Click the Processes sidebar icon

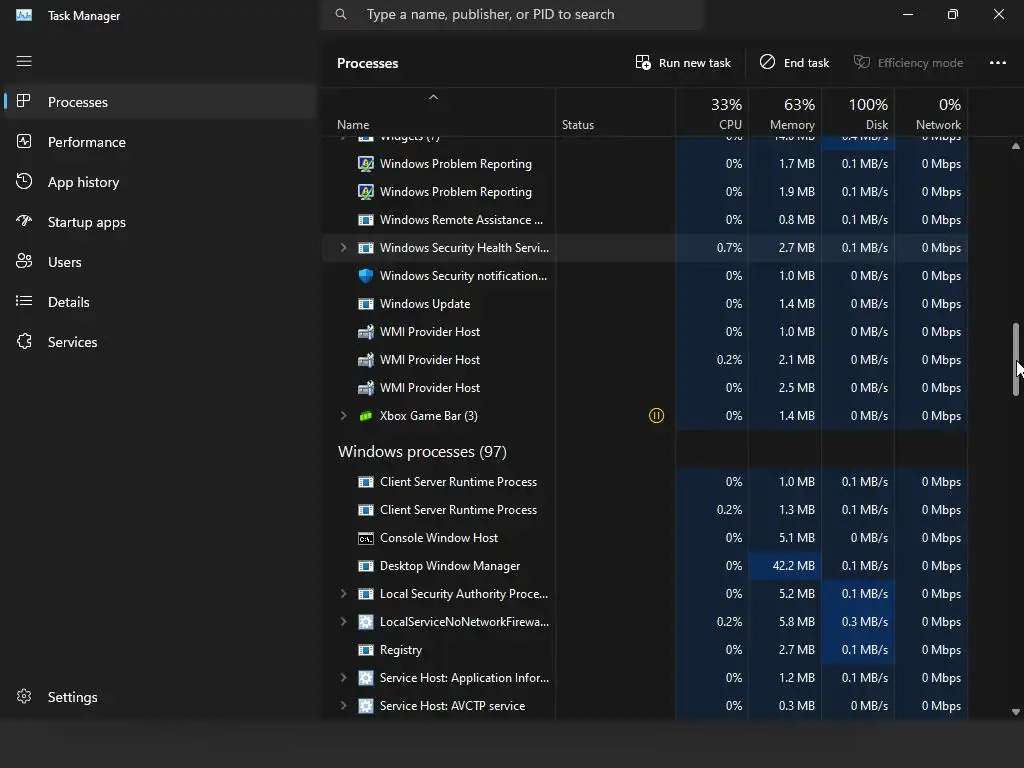[24, 101]
